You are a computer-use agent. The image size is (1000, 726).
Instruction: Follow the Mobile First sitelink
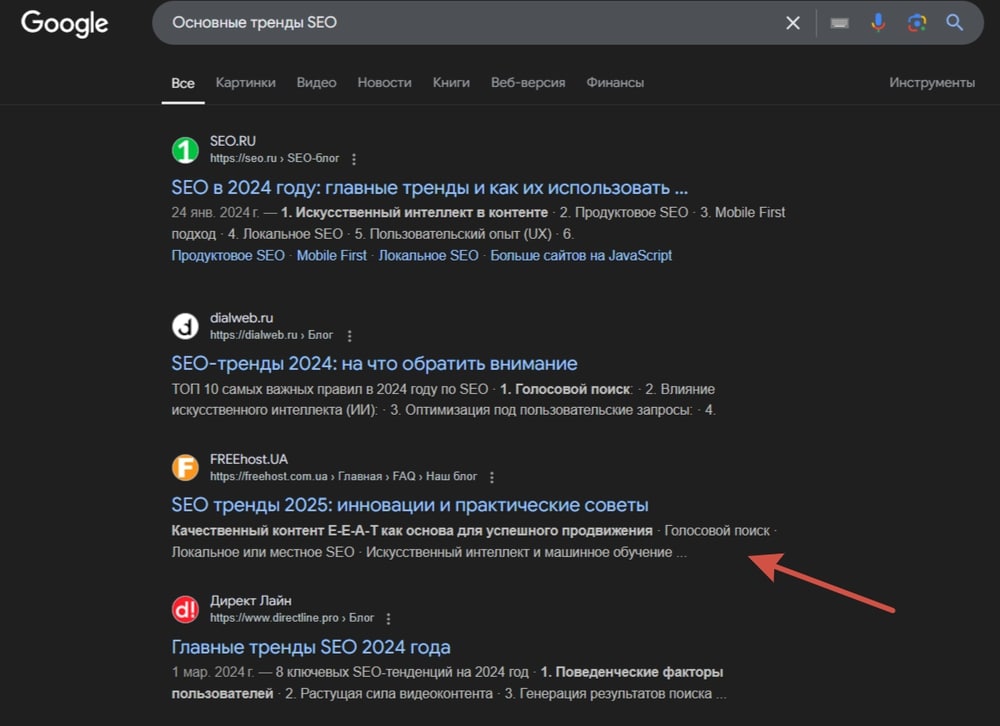[332, 255]
